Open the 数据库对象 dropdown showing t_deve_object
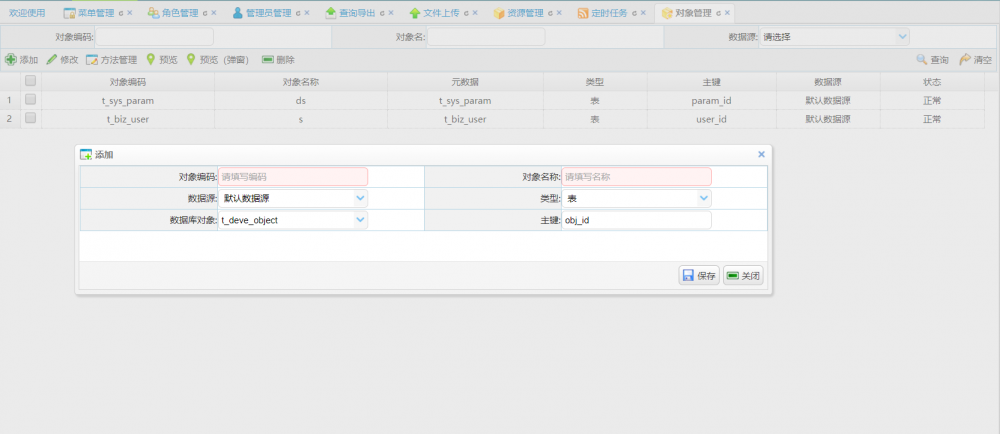Viewport: 1000px width, 434px height. click(360, 220)
